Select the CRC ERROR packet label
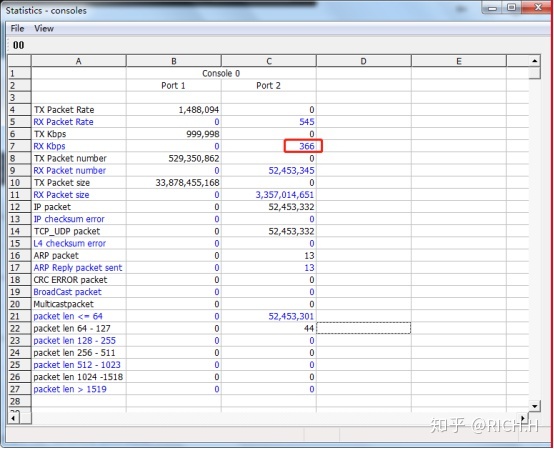This screenshot has height=449, width=554. click(70, 280)
